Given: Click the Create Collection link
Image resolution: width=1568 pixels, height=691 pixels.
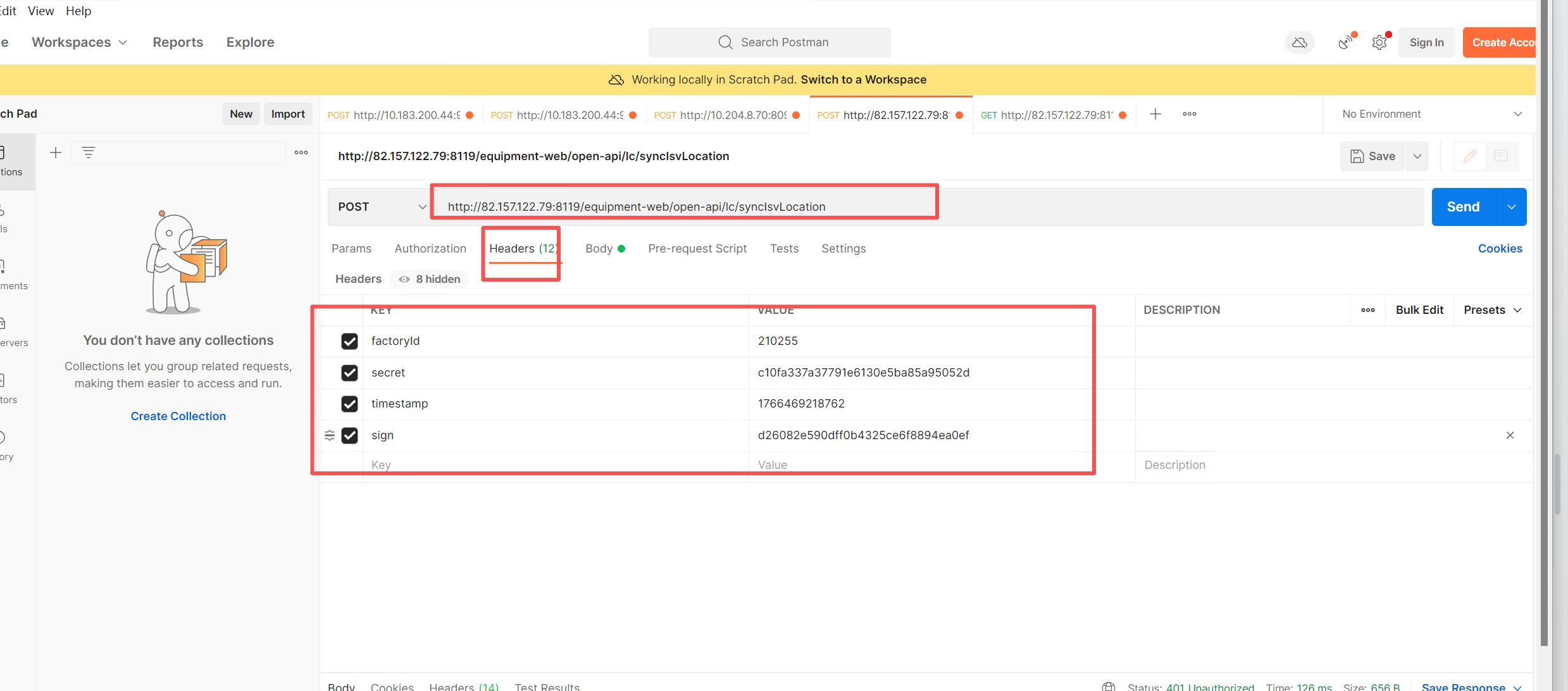Looking at the screenshot, I should point(178,416).
